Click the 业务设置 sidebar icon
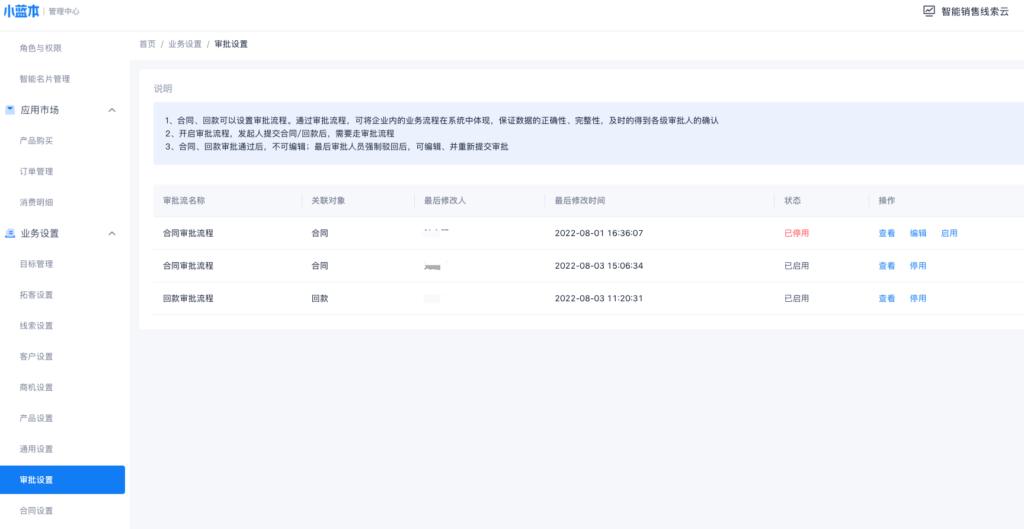This screenshot has height=529, width=1024. (9, 234)
